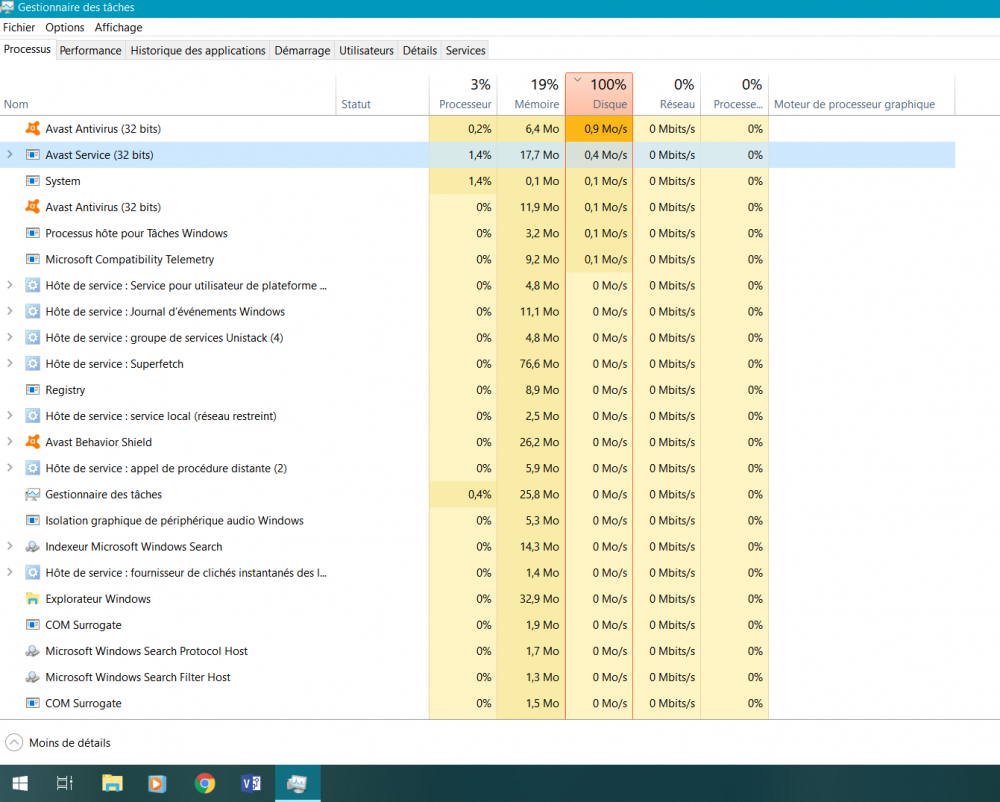
Task: Expand the appel de procédure distante row
Action: [10, 468]
